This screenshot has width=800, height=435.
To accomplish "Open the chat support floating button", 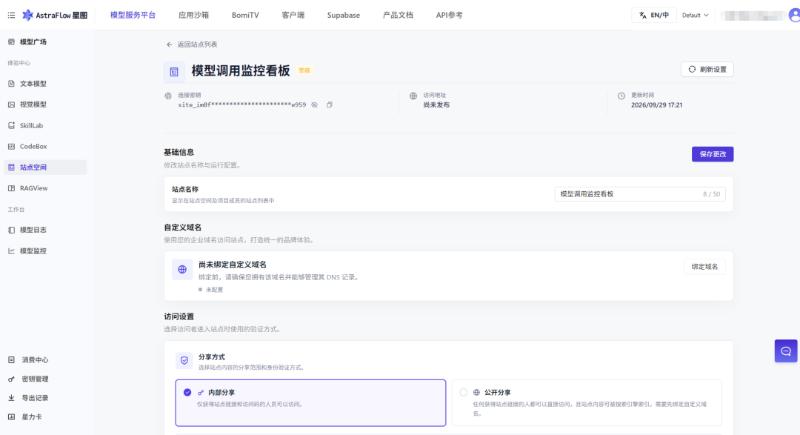I will 786,351.
